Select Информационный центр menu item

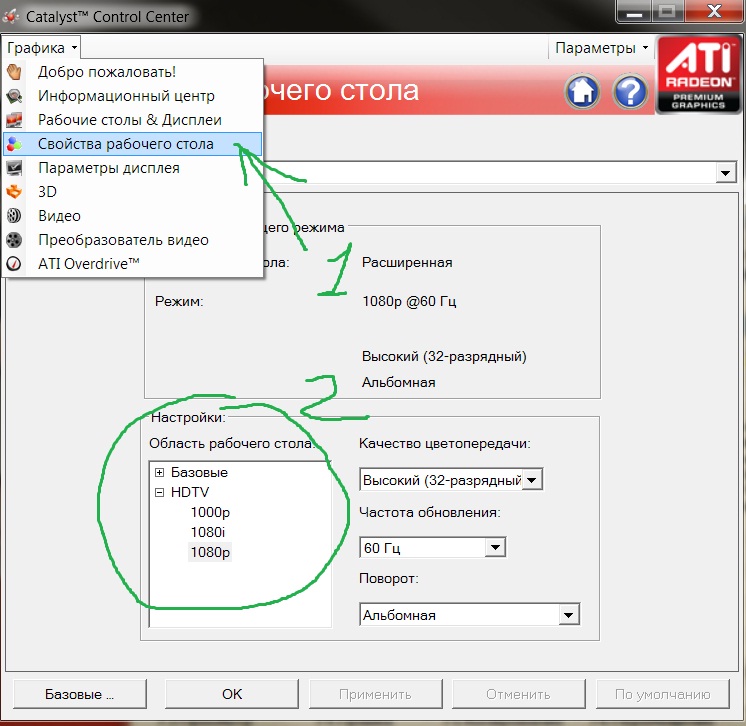[133, 96]
